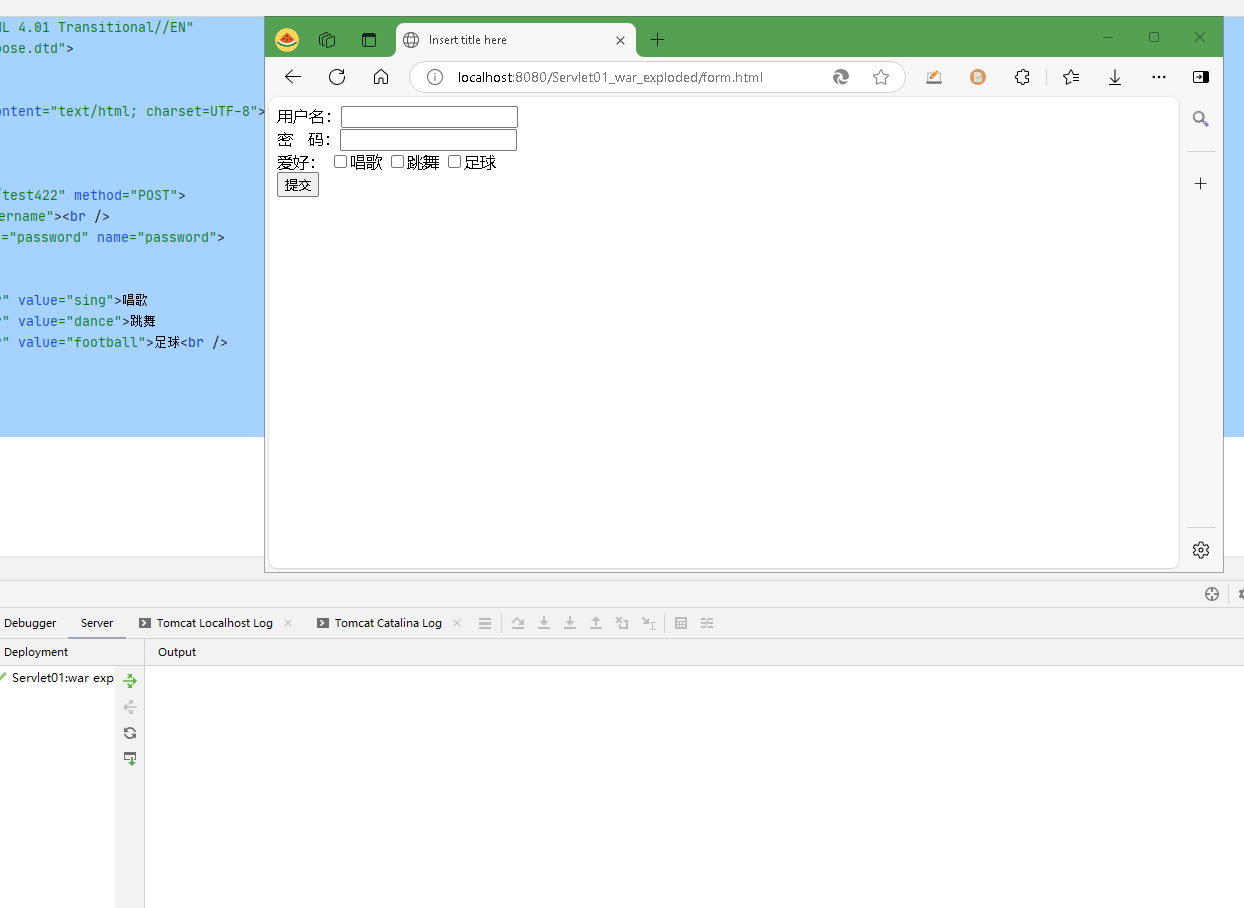The height and width of the screenshot is (908, 1244).
Task: Click the Edge icon inside the address bar
Action: pos(841,77)
